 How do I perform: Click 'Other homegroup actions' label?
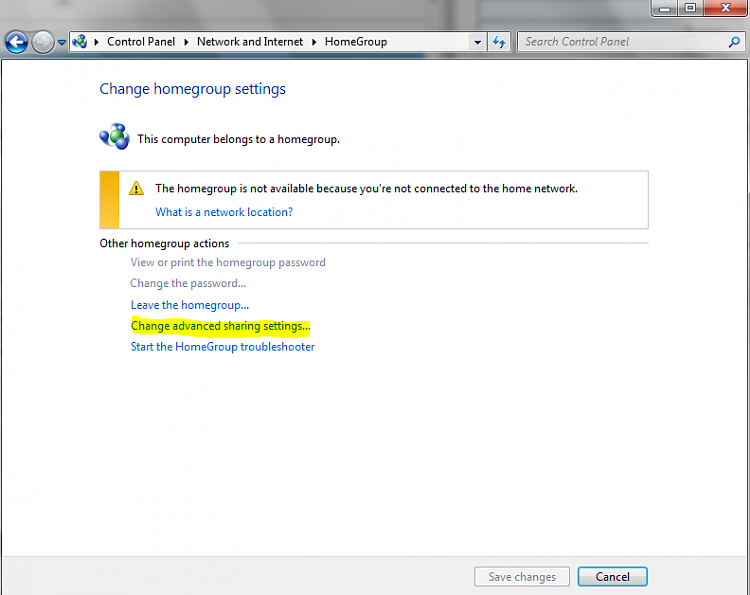[x=164, y=243]
